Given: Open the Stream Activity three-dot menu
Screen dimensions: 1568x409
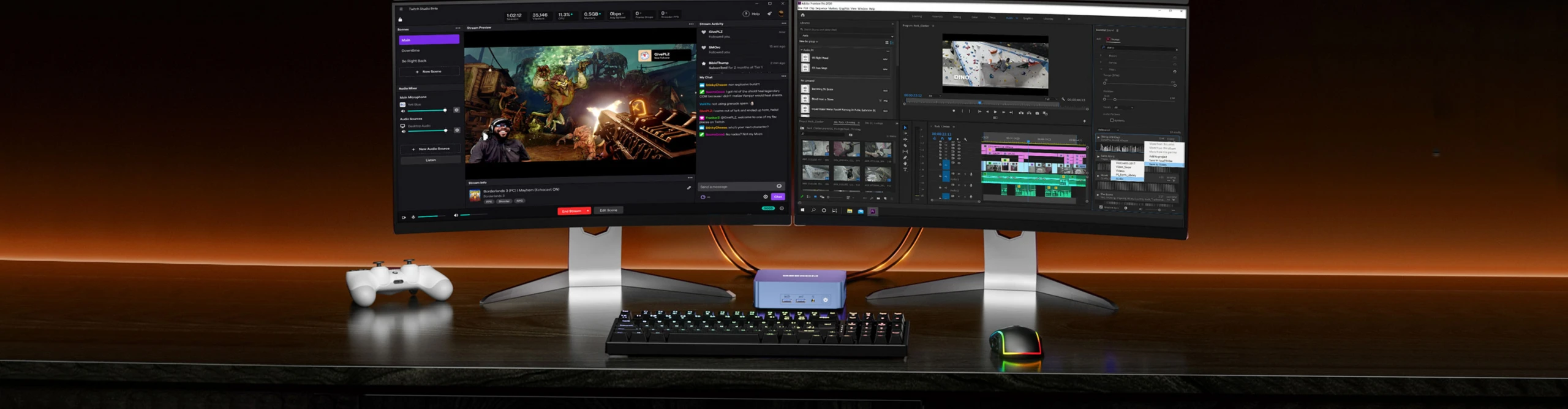Looking at the screenshot, I should [784, 23].
